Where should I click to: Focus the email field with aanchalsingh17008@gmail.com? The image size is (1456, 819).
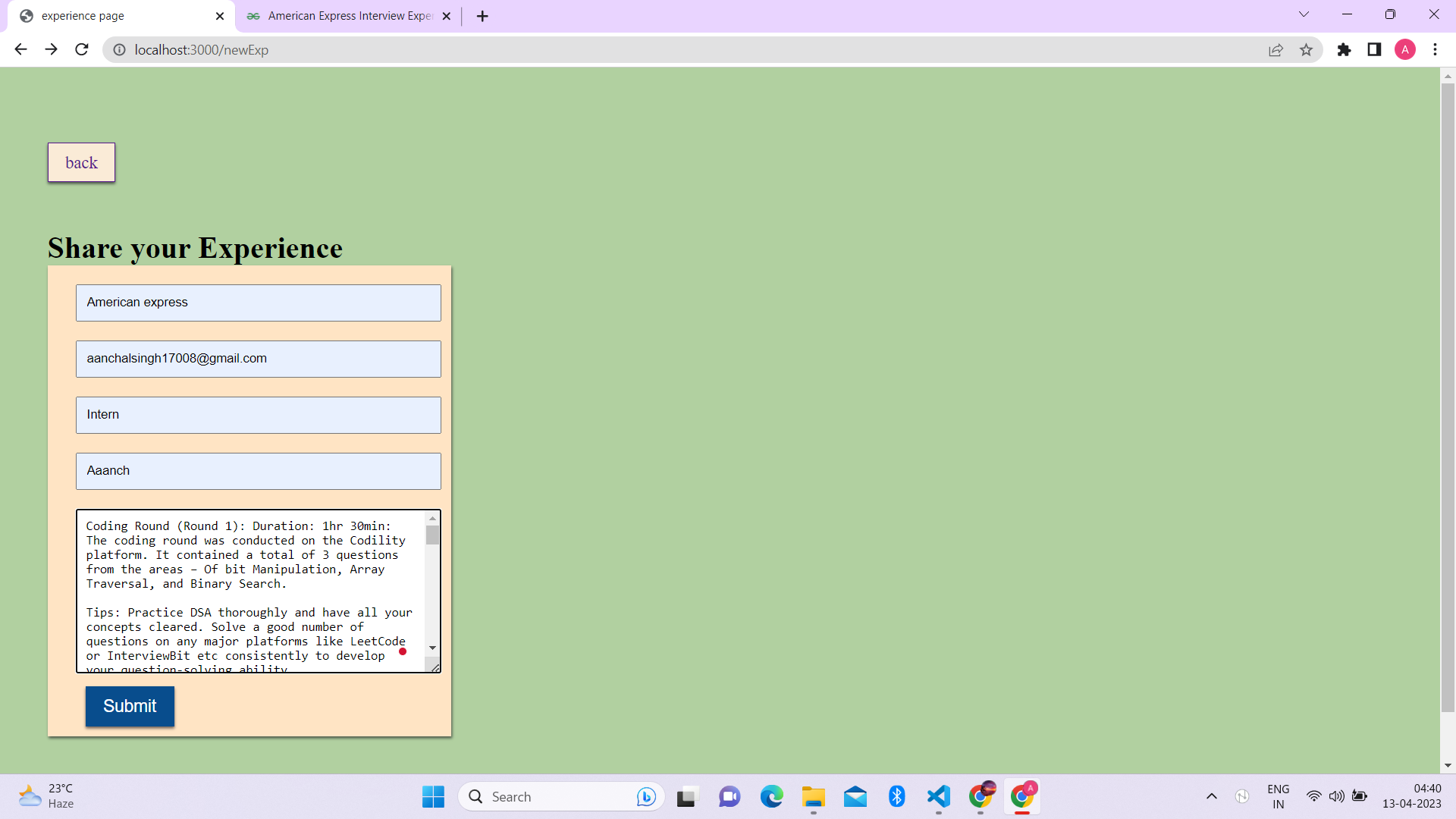pos(259,359)
